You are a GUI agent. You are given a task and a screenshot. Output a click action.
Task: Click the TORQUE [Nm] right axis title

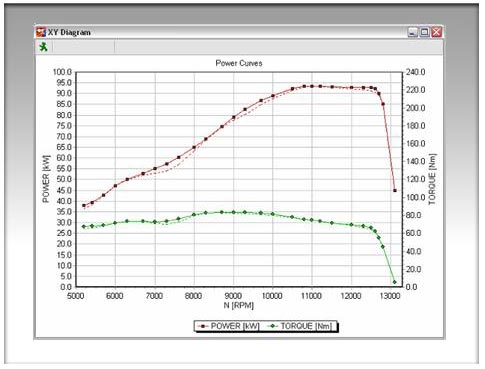coord(432,179)
